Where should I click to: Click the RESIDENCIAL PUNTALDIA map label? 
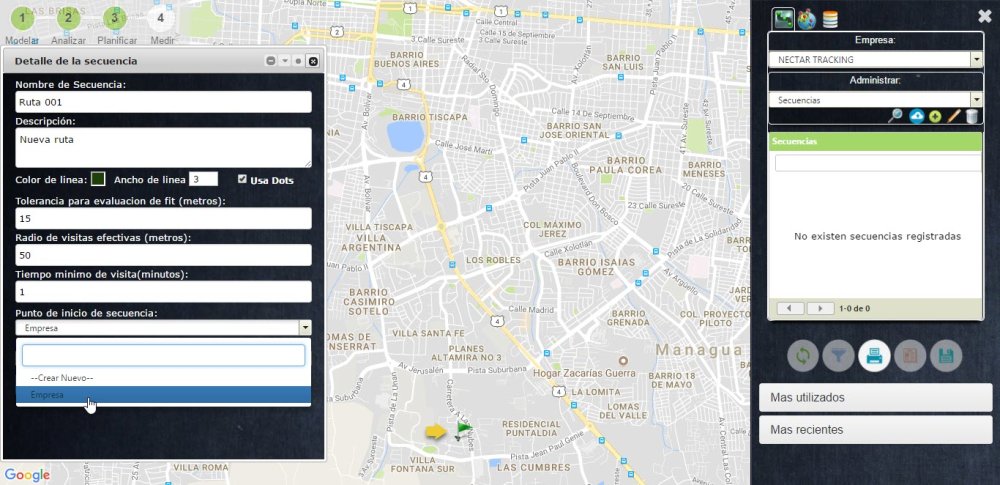(x=531, y=428)
